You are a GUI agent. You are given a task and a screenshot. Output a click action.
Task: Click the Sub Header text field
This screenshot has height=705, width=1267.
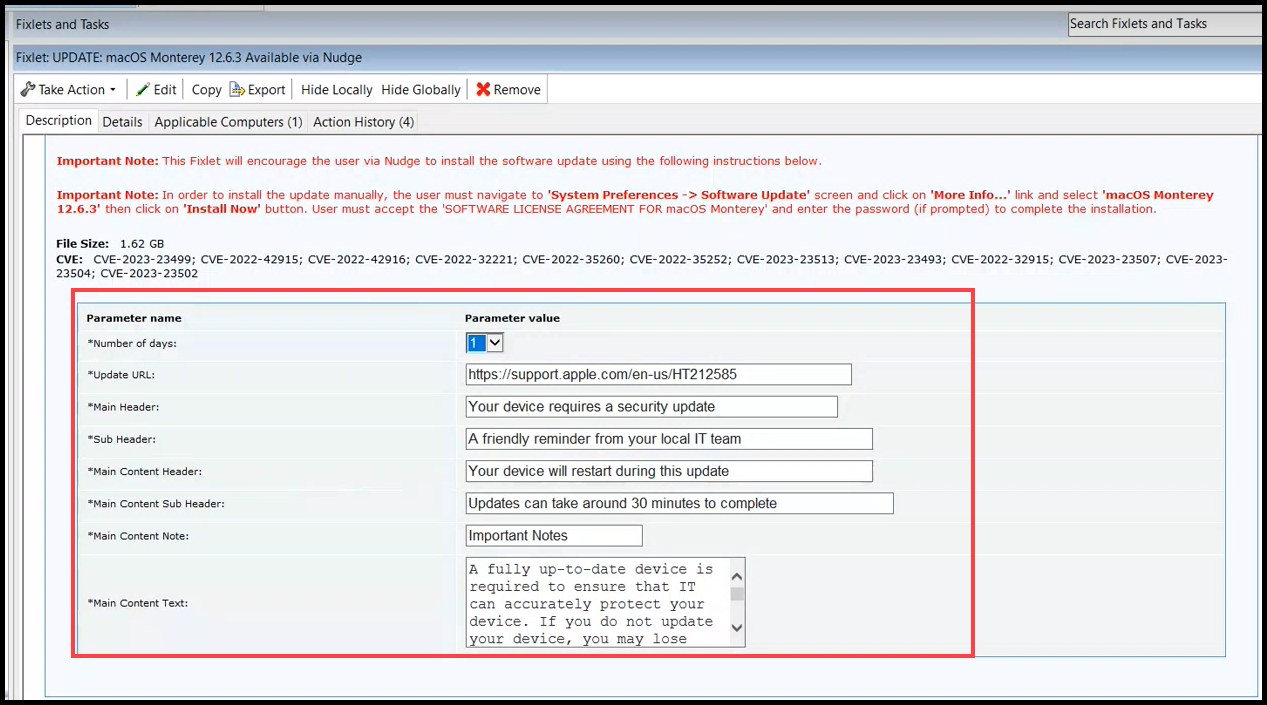669,439
